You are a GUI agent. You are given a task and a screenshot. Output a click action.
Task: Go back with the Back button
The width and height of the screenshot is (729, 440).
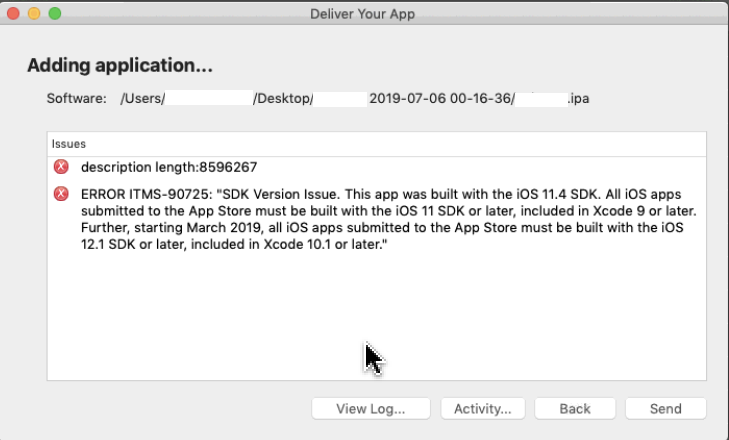(x=575, y=408)
